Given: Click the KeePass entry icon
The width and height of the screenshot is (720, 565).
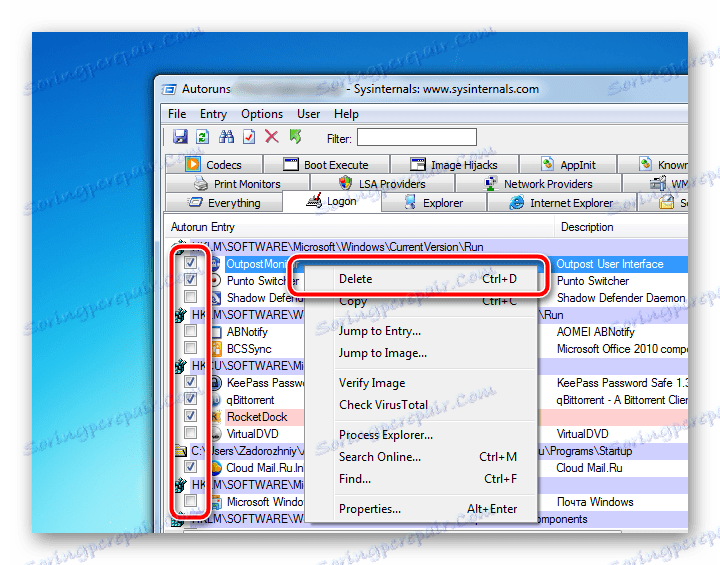Looking at the screenshot, I should (216, 383).
